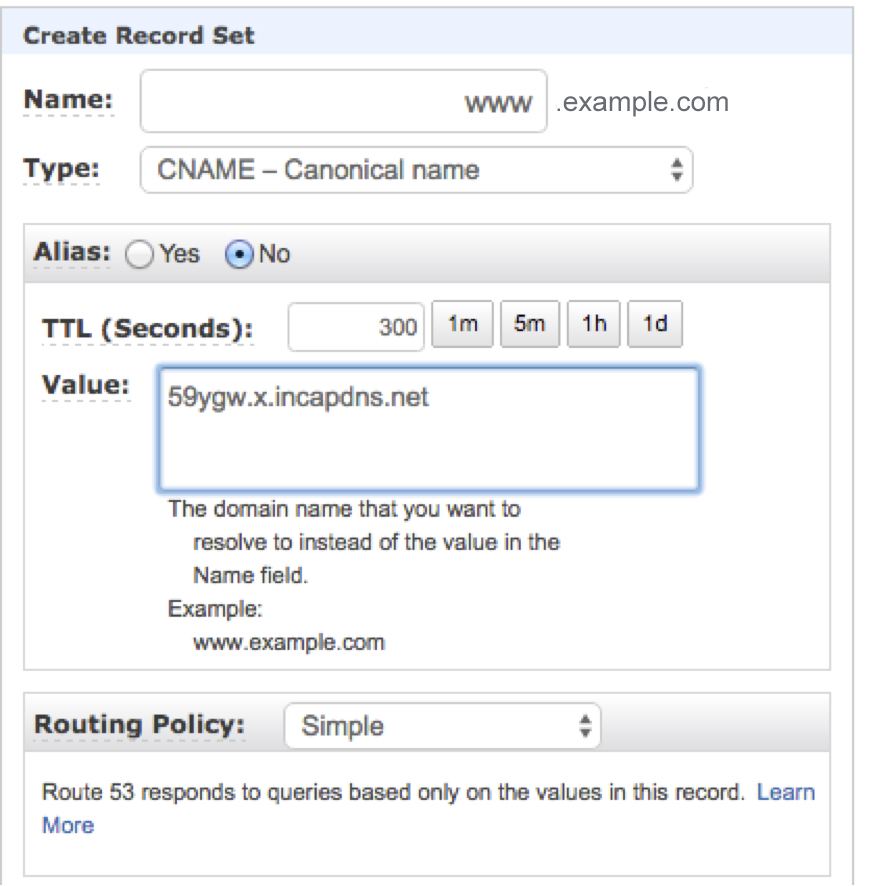The image size is (873, 886).
Task: Click the Value label beside the text area
Action: coord(85,385)
